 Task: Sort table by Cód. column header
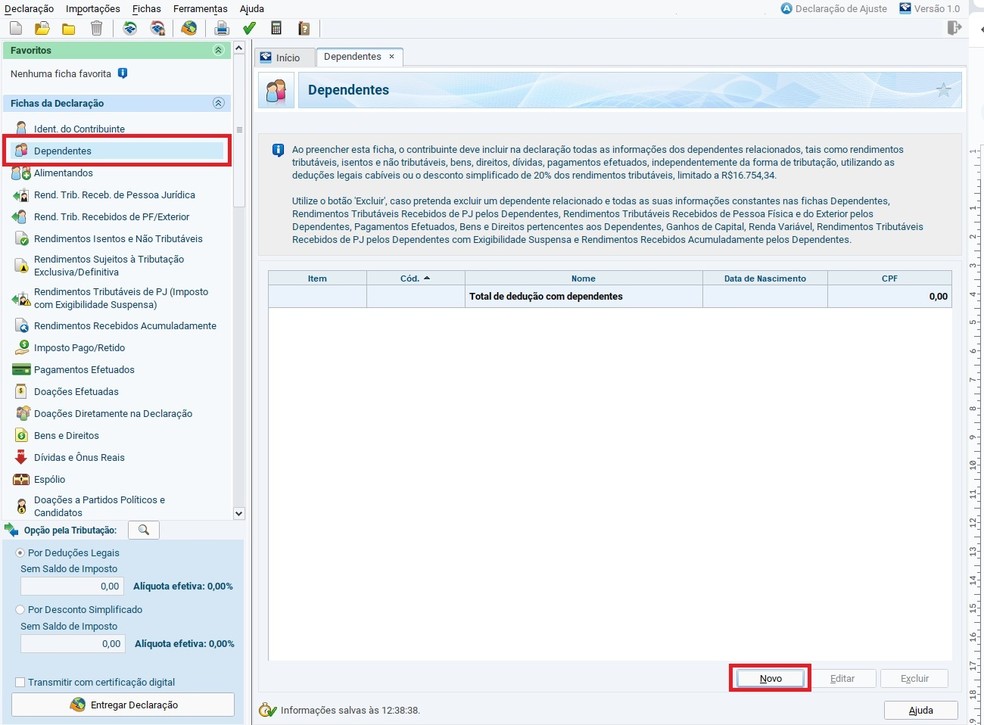coord(415,278)
